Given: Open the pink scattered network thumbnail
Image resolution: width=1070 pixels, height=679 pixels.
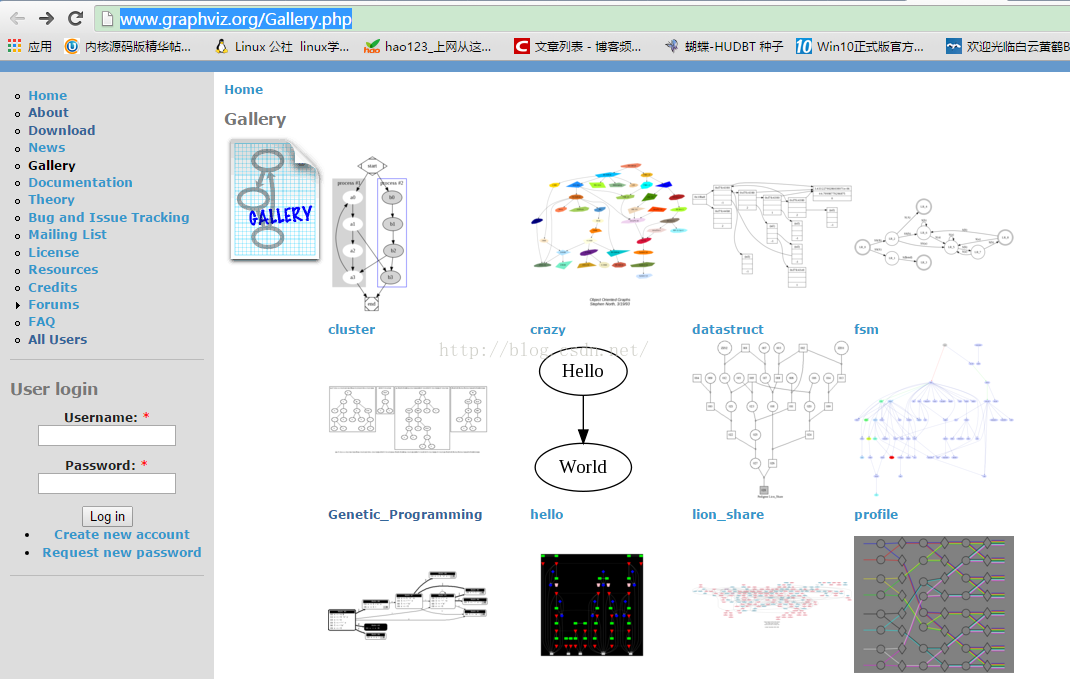Looking at the screenshot, I should (x=771, y=605).
